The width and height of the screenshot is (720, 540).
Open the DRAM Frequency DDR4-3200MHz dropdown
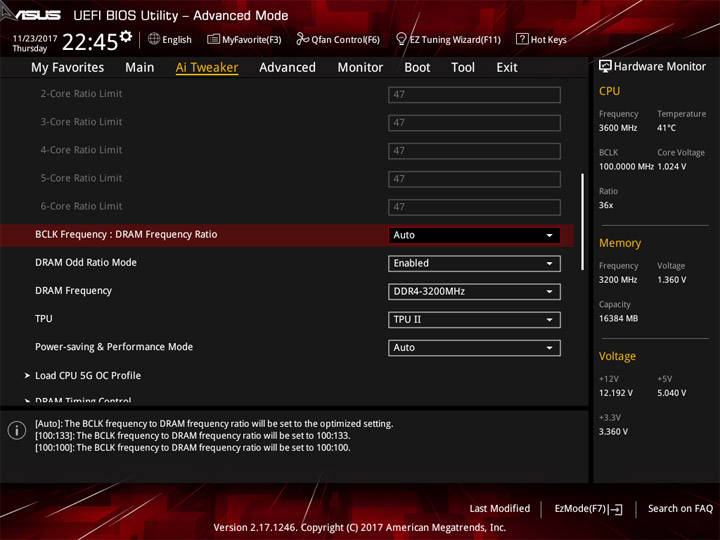coord(474,292)
